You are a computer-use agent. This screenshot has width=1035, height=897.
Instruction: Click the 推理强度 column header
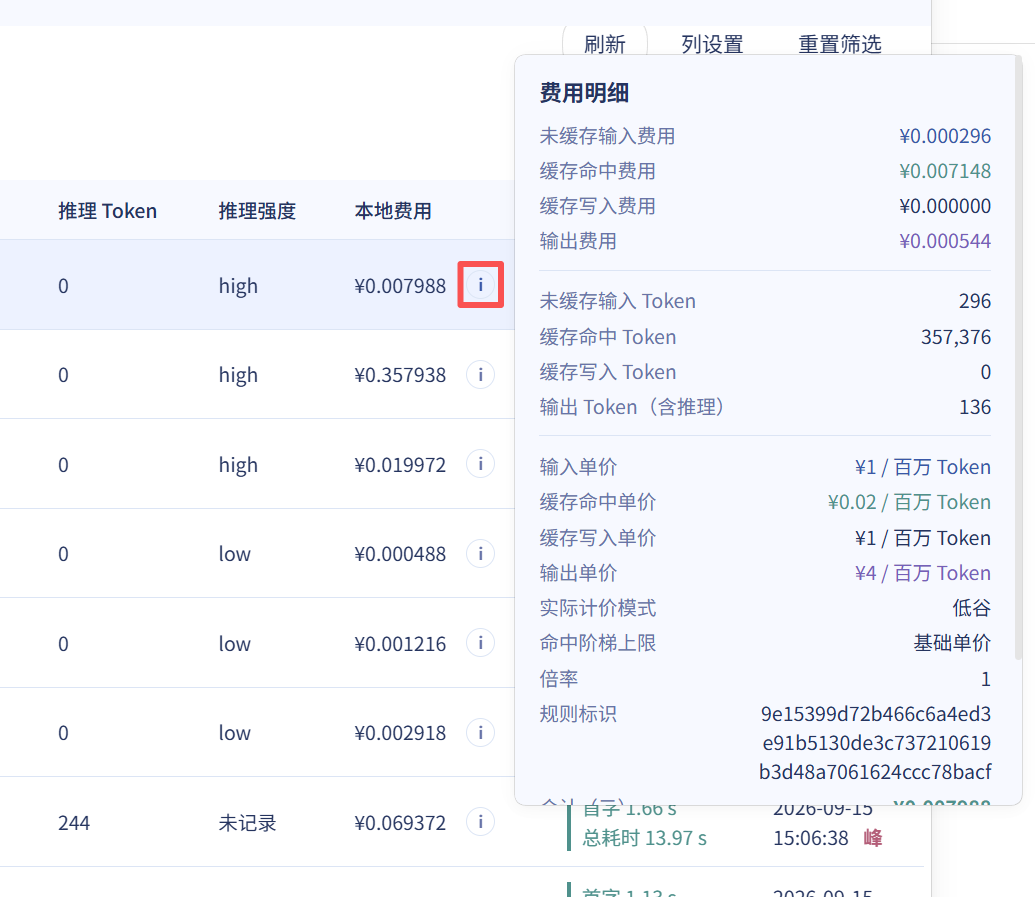click(x=257, y=211)
